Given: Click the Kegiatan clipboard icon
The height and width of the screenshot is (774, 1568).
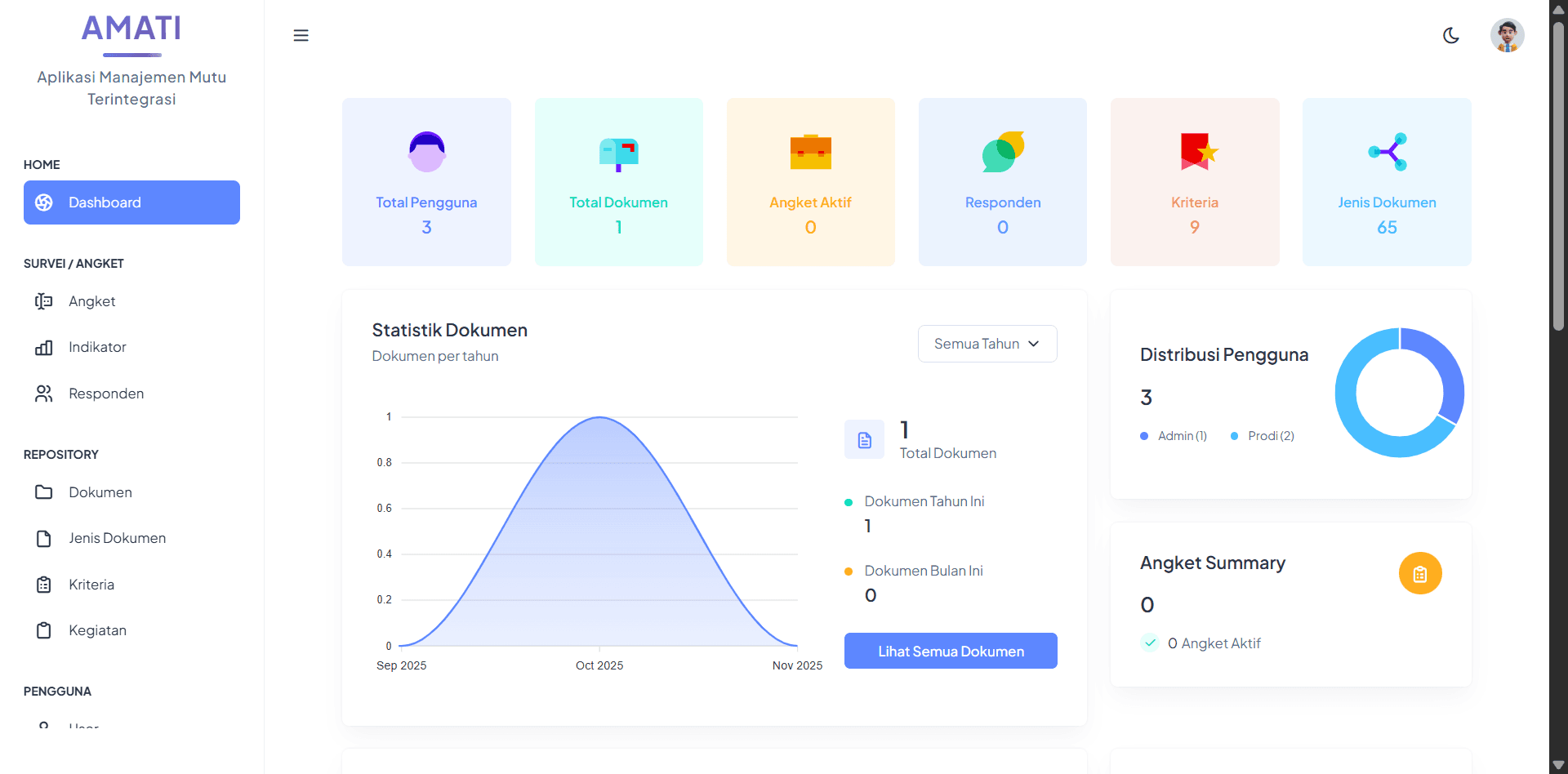Looking at the screenshot, I should pos(44,630).
